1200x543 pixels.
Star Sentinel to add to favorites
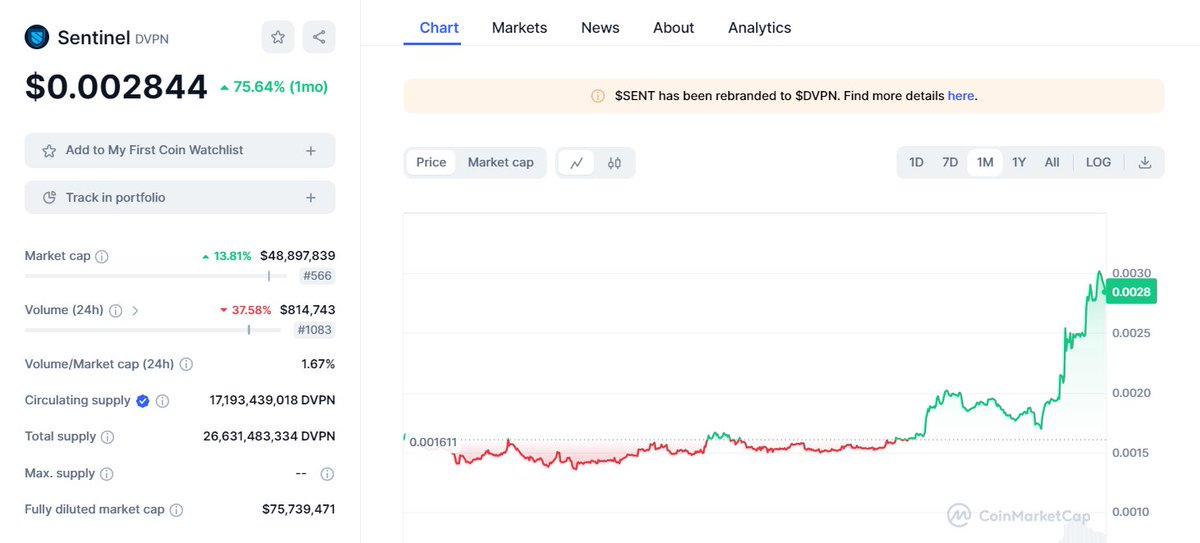point(278,37)
